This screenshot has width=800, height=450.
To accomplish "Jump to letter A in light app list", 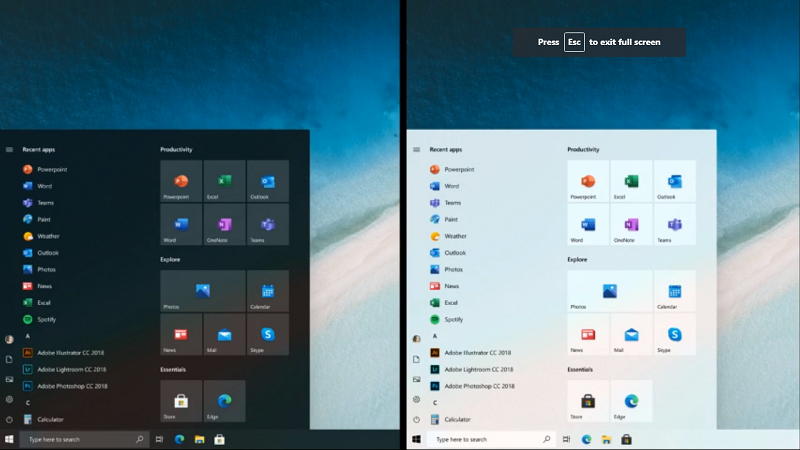I will coord(435,336).
